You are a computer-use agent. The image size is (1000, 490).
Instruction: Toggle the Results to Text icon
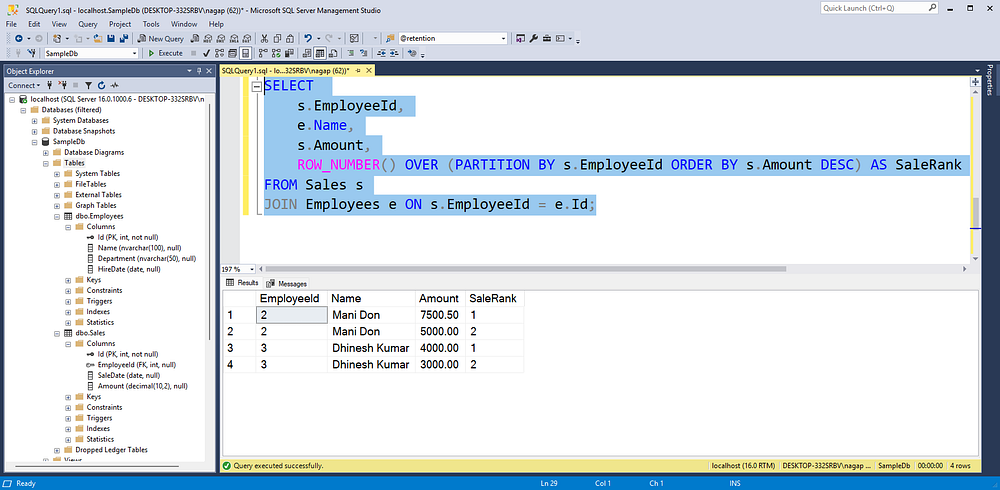coord(307,53)
